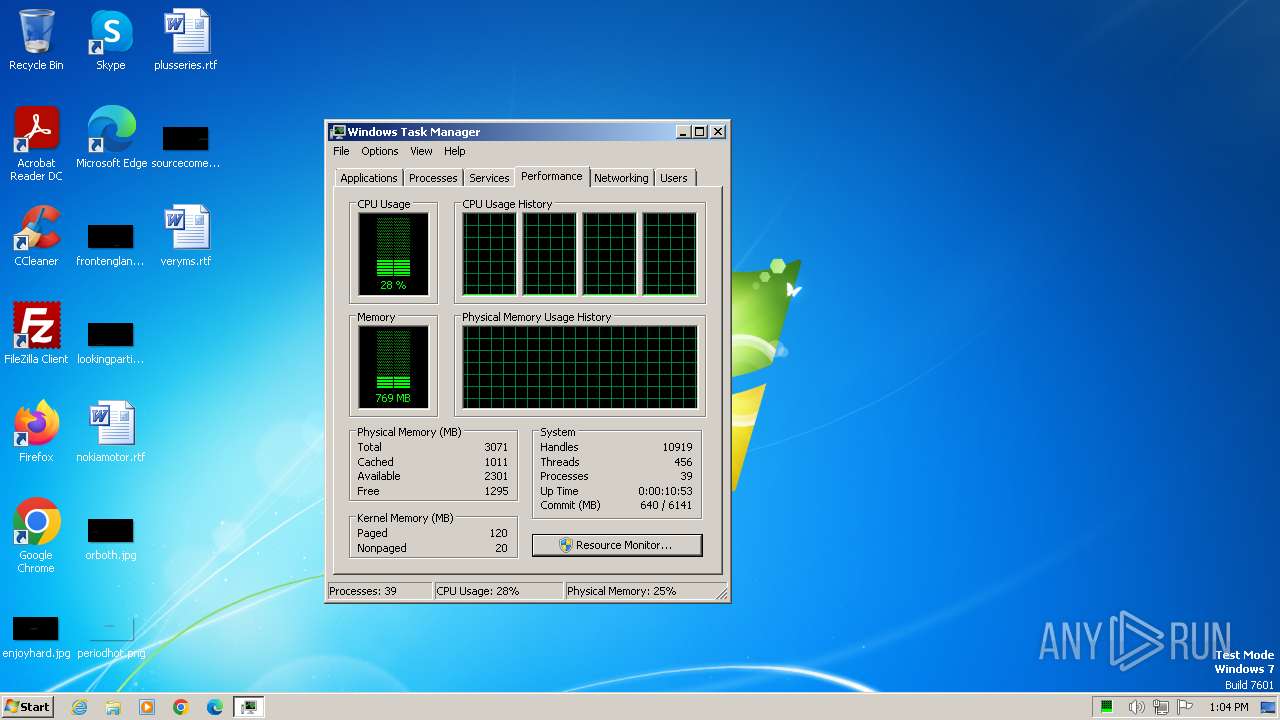Open the Options menu
The height and width of the screenshot is (720, 1280).
tap(380, 151)
